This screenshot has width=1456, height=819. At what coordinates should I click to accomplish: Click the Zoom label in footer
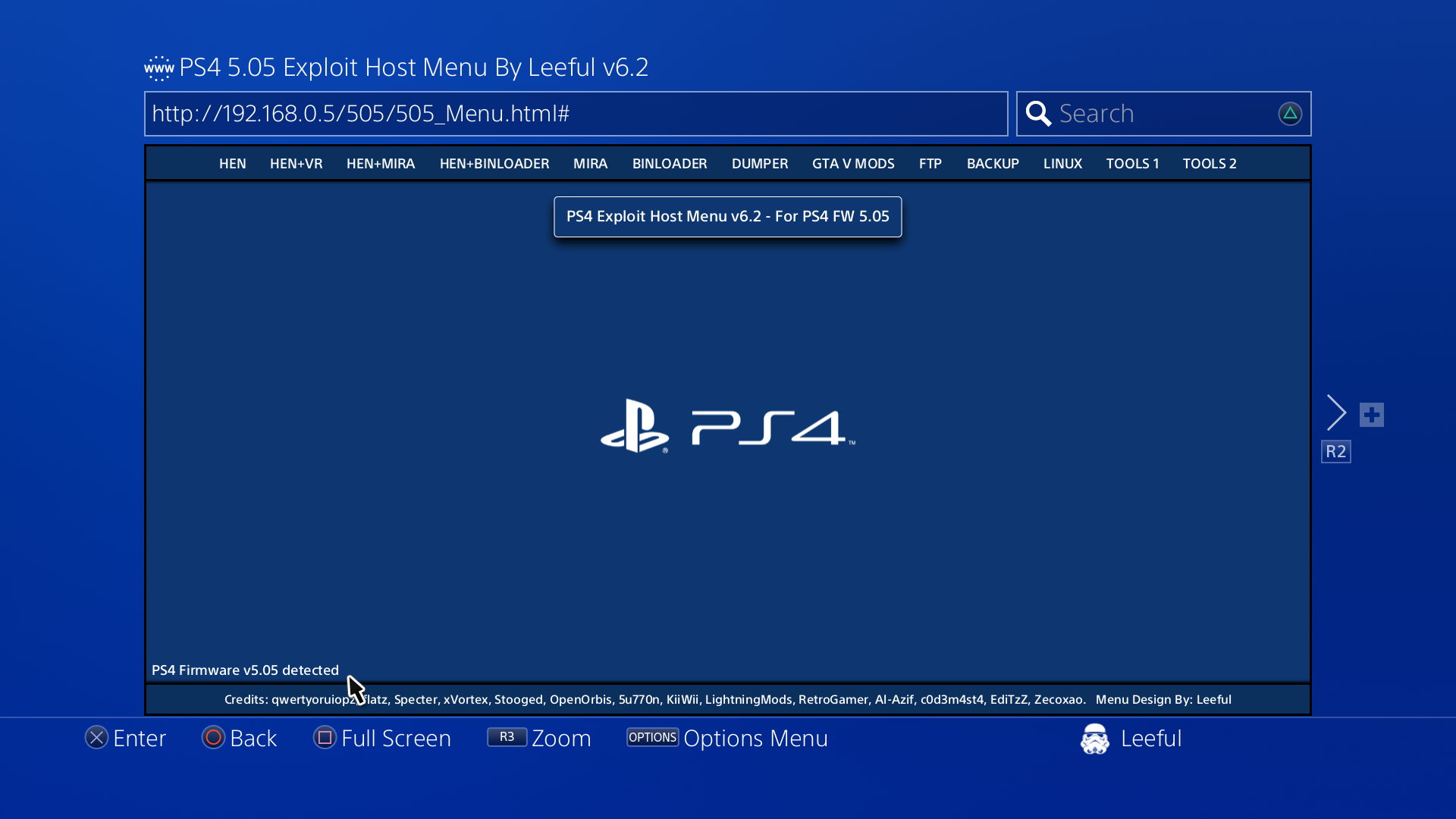[561, 738]
